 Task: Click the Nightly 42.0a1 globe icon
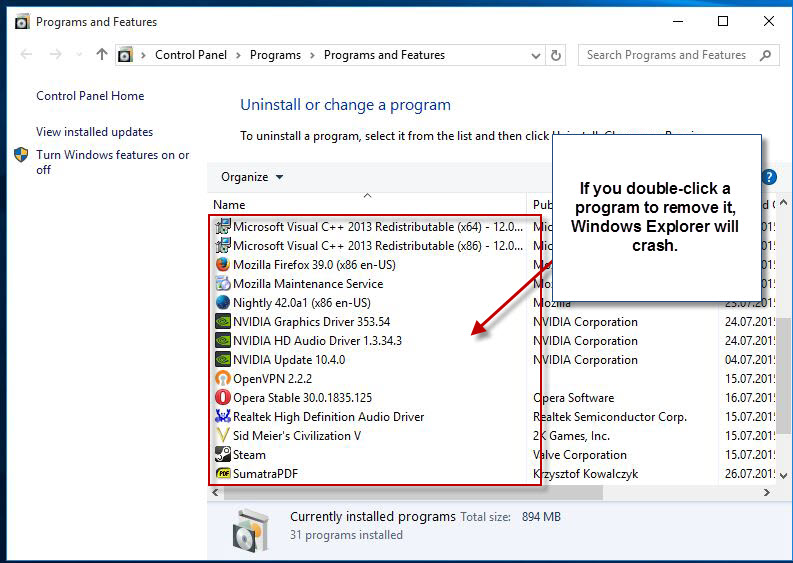coord(223,302)
